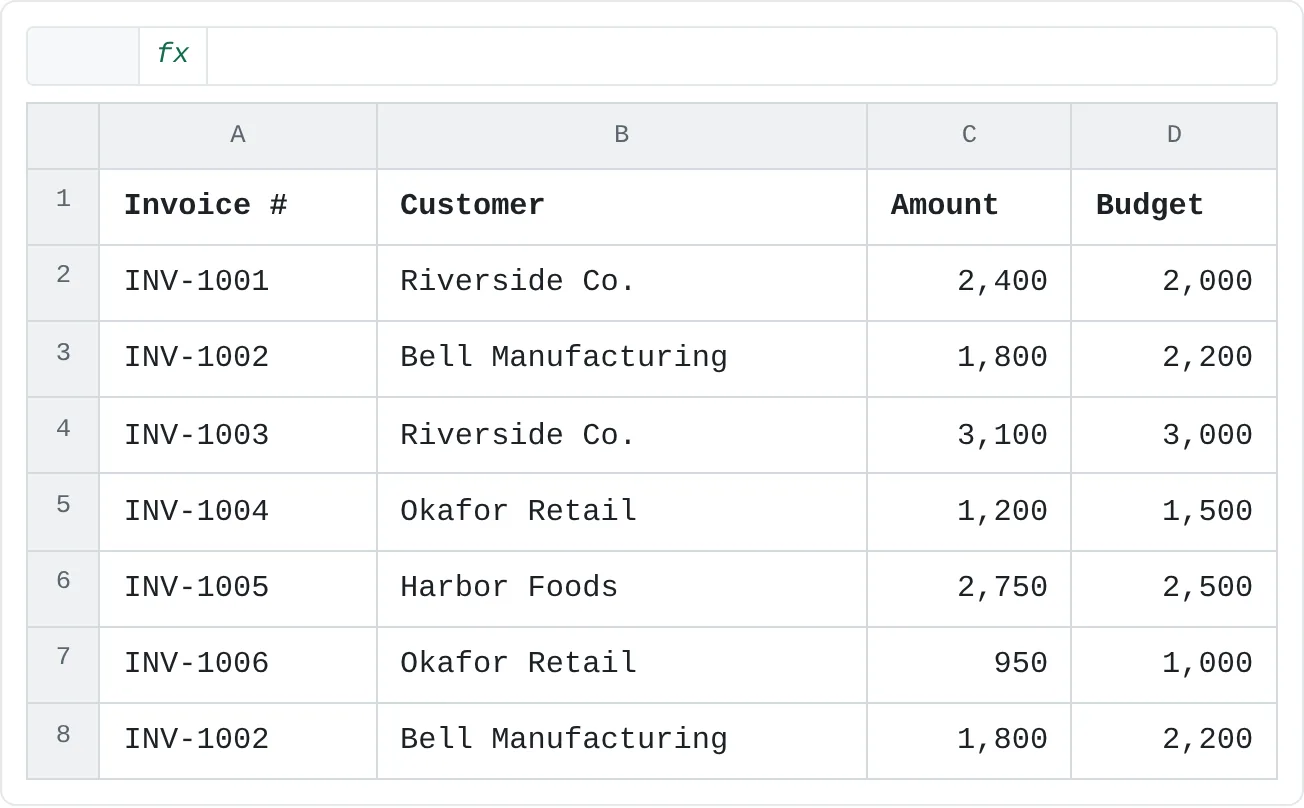The width and height of the screenshot is (1304, 808).
Task: Select column D header
Action: coord(1174,136)
